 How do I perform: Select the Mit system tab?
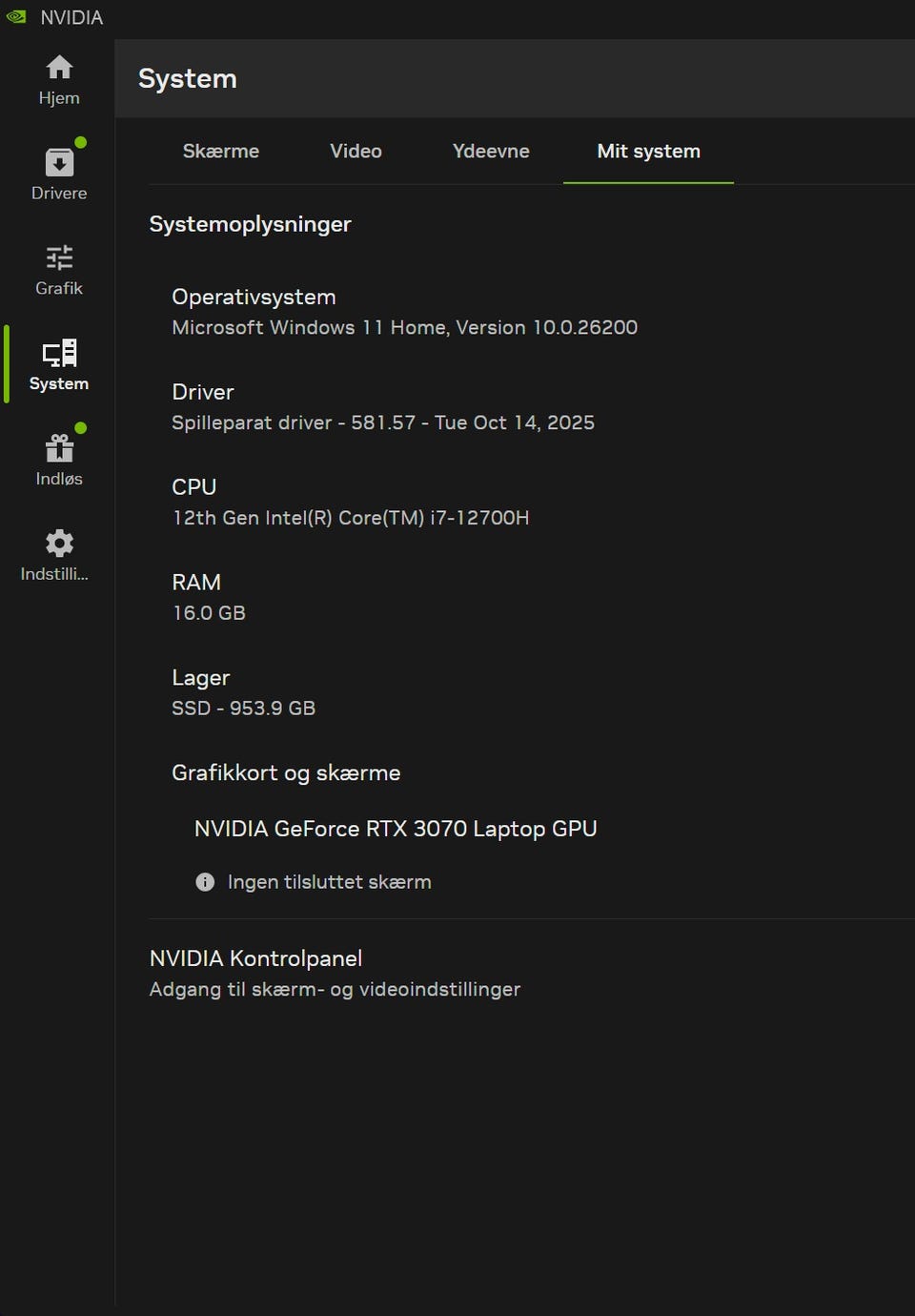coord(648,152)
